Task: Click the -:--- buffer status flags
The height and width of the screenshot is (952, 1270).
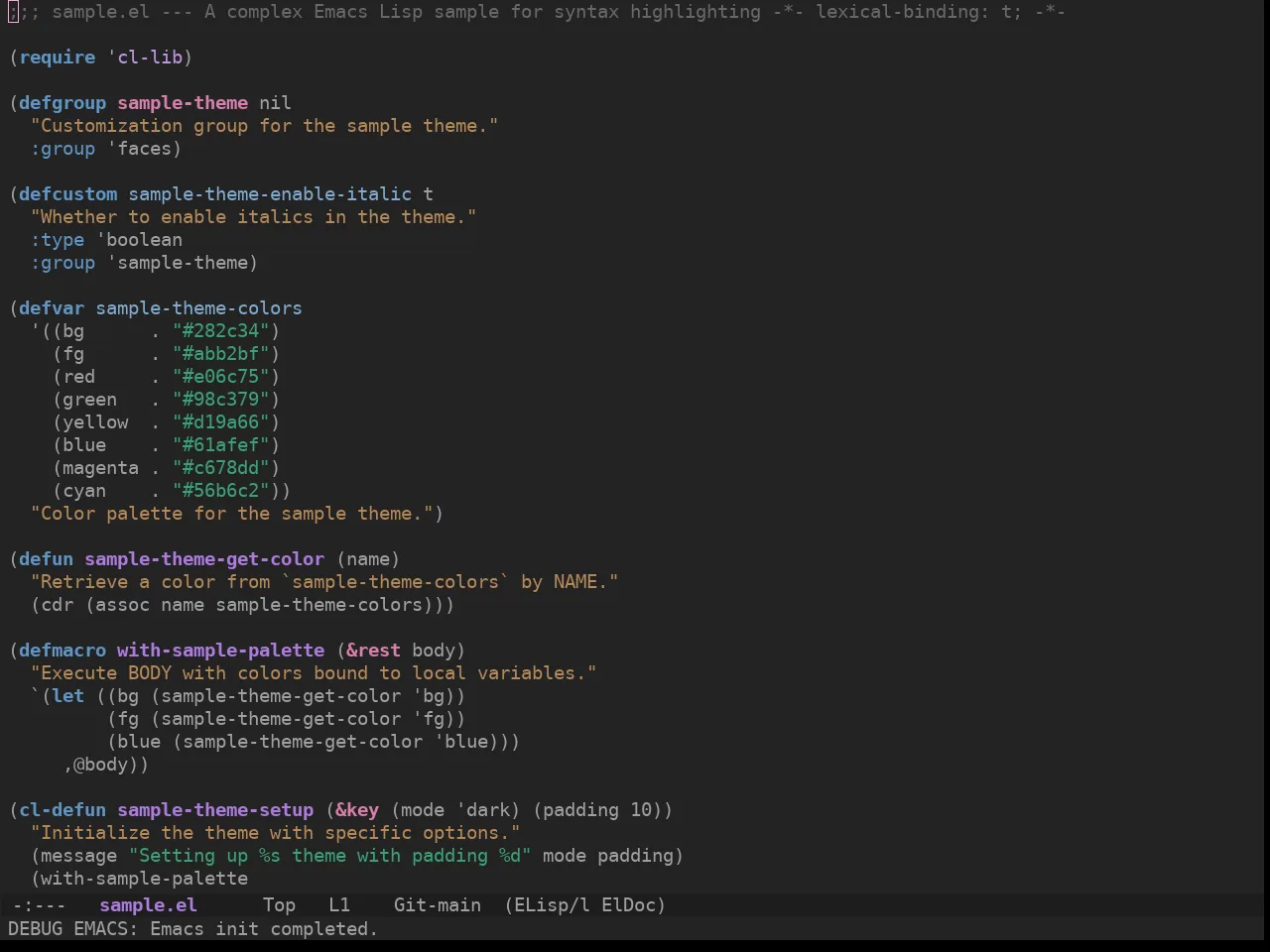Action: coord(39,905)
